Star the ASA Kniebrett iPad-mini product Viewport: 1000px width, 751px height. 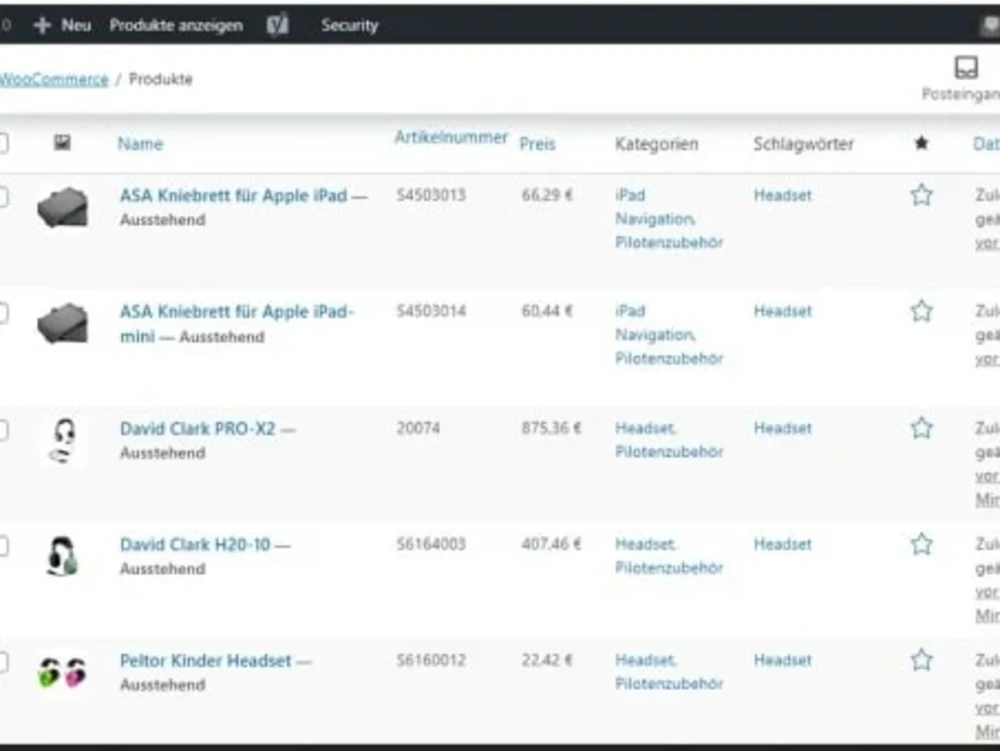(921, 311)
